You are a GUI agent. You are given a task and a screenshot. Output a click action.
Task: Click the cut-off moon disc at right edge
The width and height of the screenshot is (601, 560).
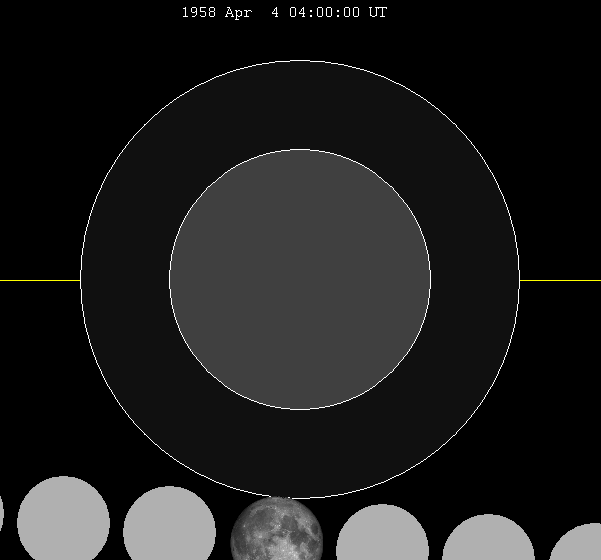click(x=582, y=545)
